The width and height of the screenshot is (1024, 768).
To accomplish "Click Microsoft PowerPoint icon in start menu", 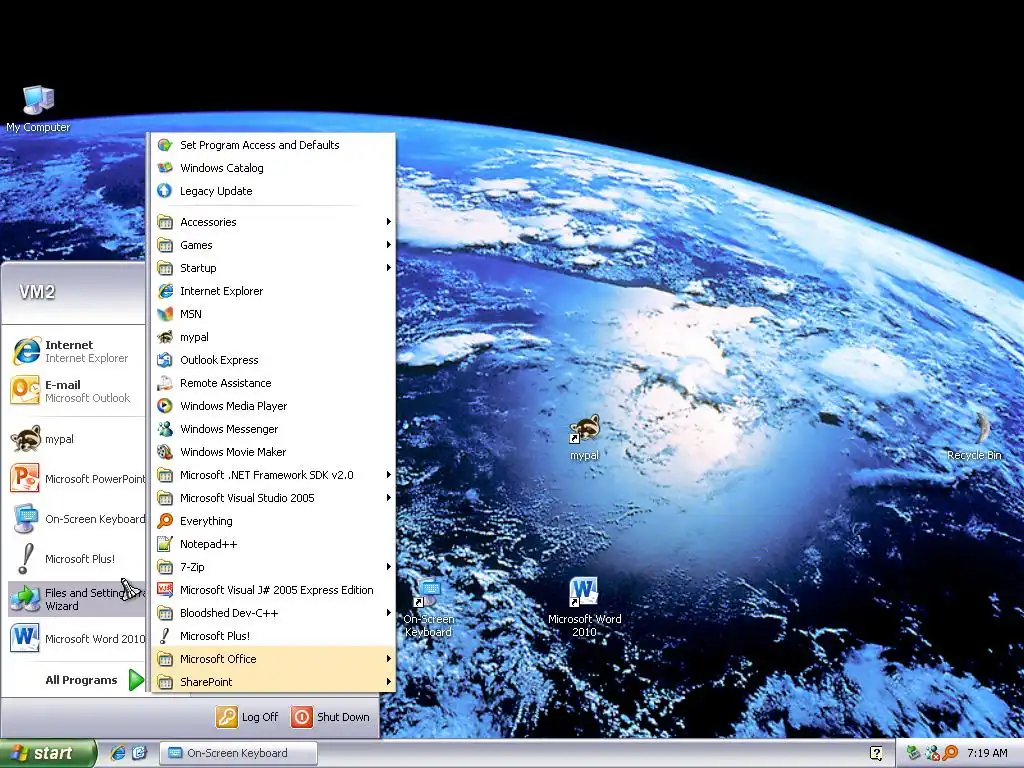I will click(x=25, y=479).
